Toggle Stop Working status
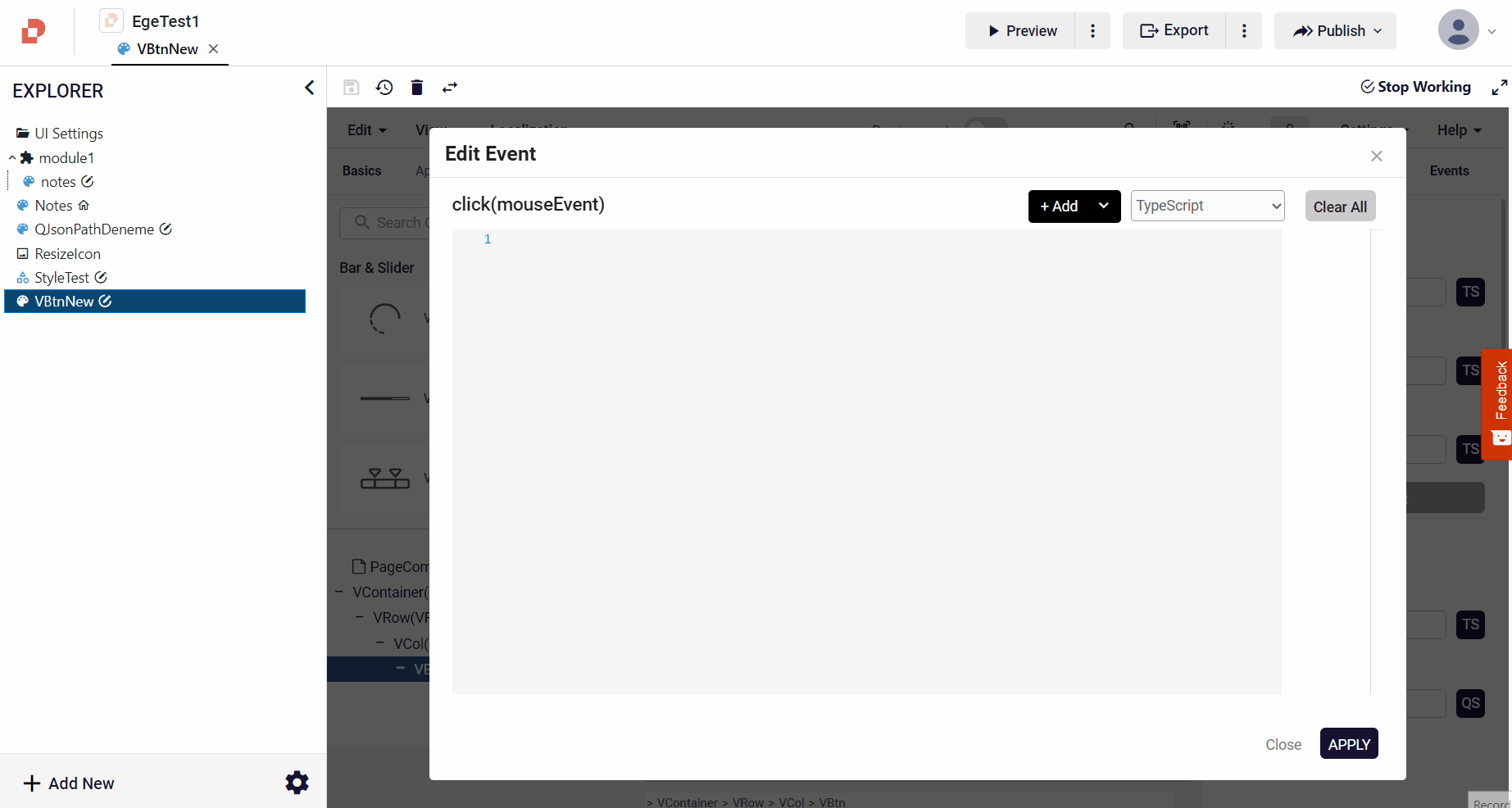1512x808 pixels. click(1415, 87)
